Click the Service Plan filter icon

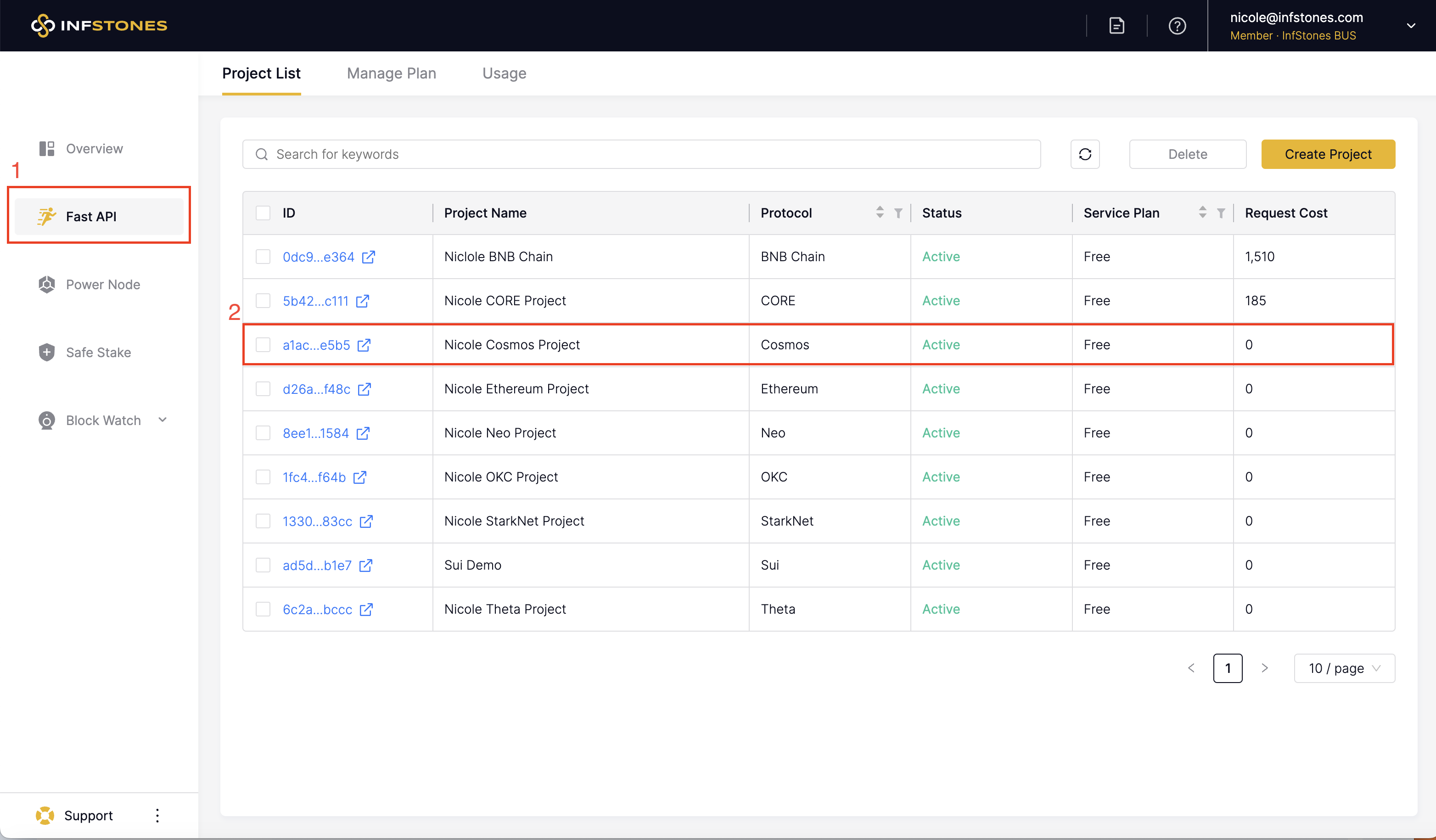(1221, 213)
